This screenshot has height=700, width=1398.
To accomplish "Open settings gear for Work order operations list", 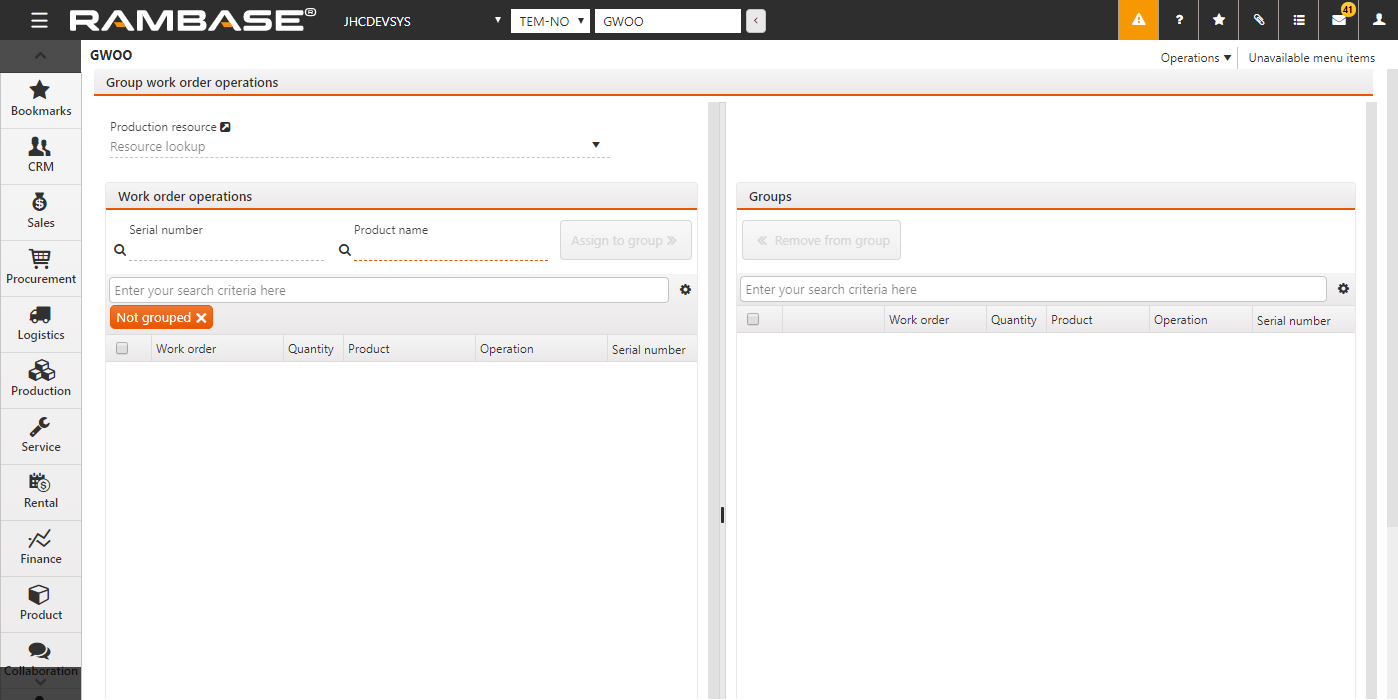I will (x=685, y=290).
